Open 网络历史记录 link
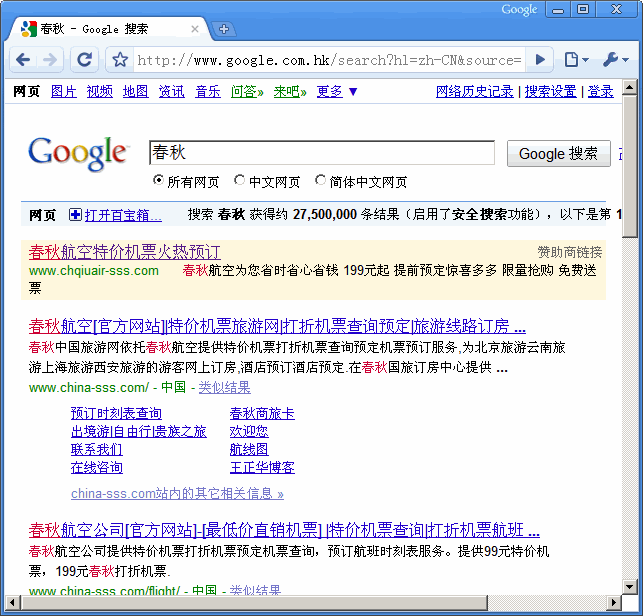643x616 pixels. pyautogui.click(x=474, y=91)
